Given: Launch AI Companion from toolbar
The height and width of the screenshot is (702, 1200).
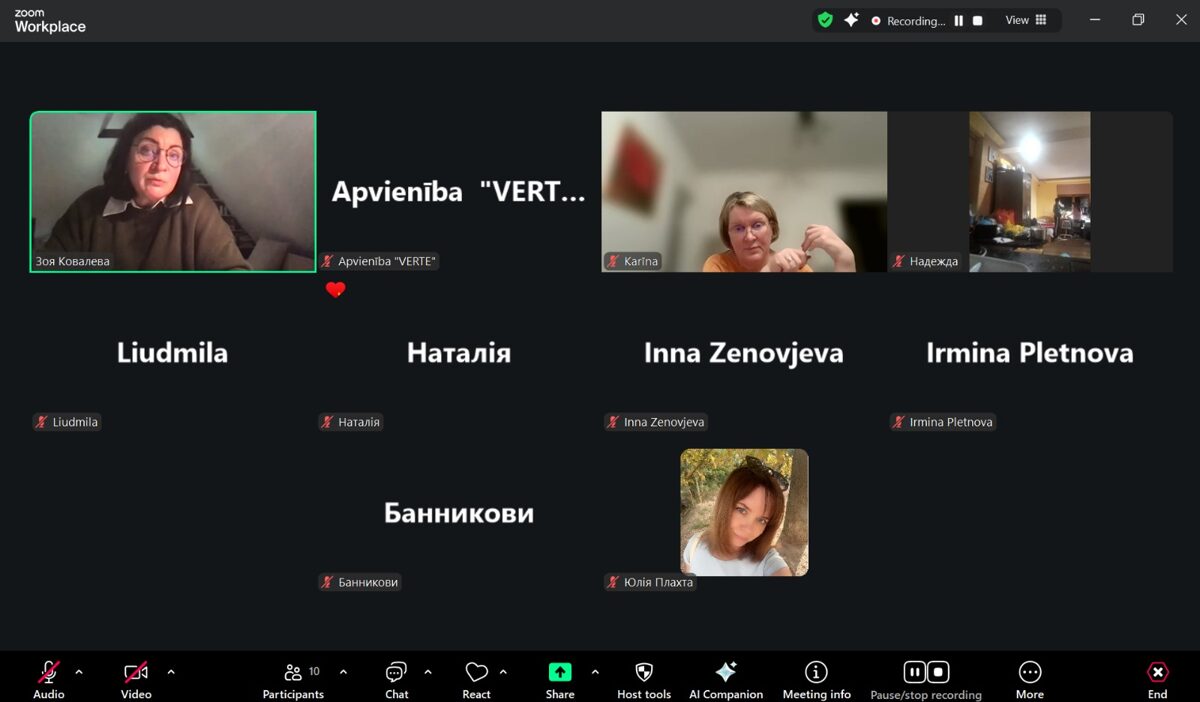Looking at the screenshot, I should (x=726, y=673).
